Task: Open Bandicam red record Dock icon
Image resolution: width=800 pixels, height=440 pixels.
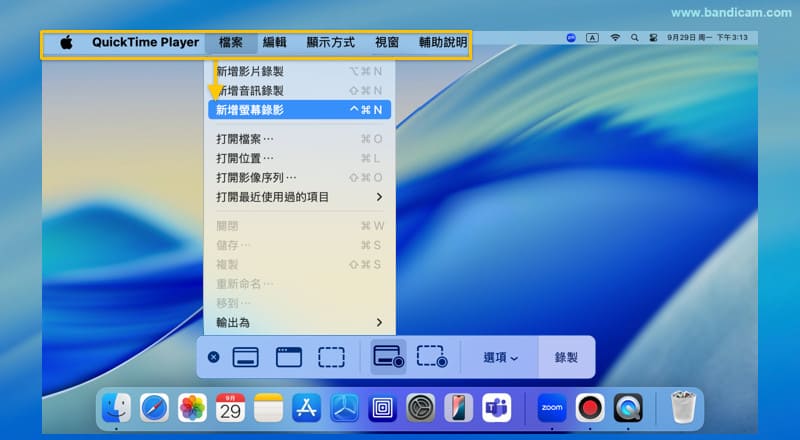Action: 590,408
